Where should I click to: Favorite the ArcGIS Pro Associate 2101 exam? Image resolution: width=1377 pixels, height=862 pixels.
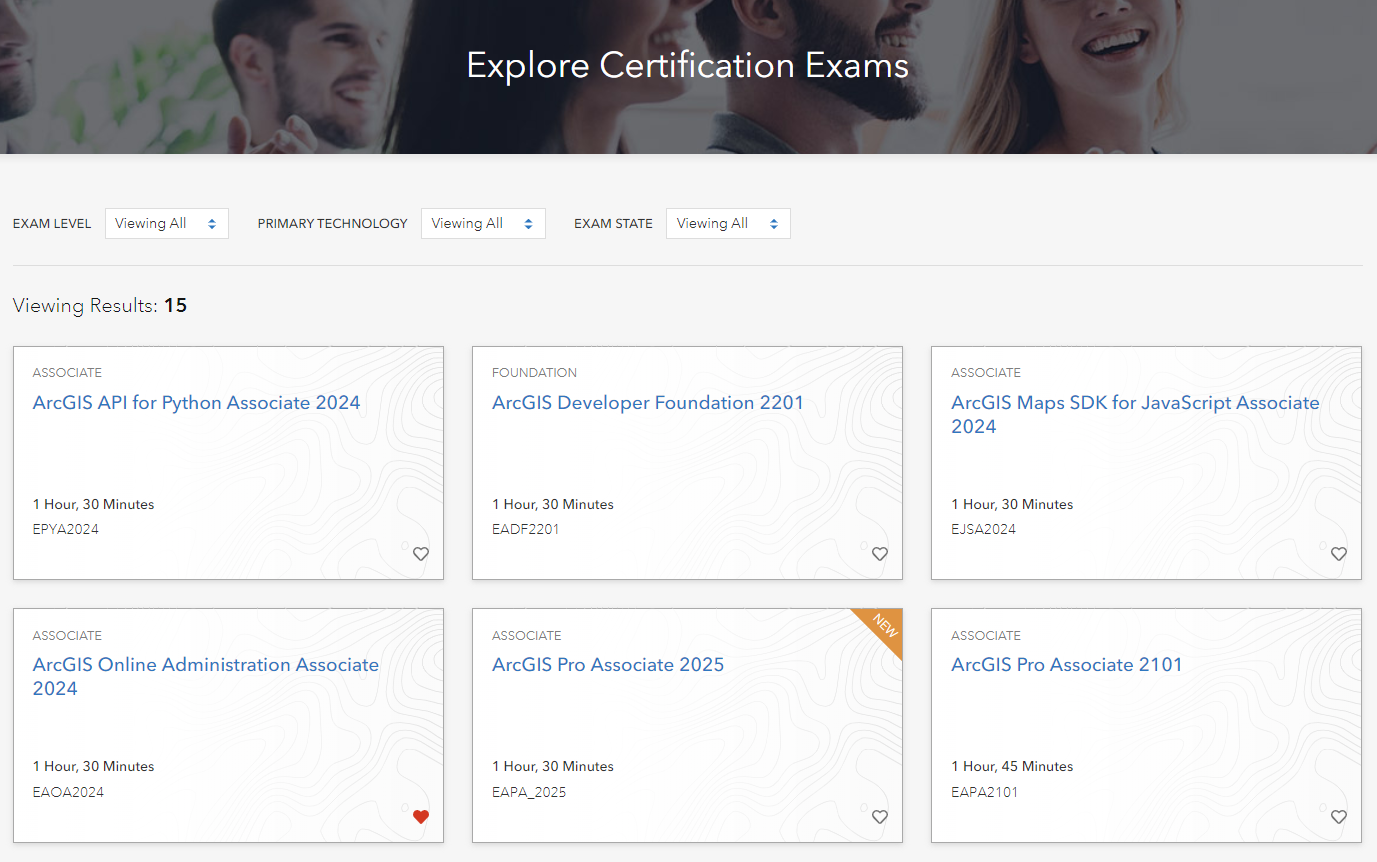[1338, 817]
